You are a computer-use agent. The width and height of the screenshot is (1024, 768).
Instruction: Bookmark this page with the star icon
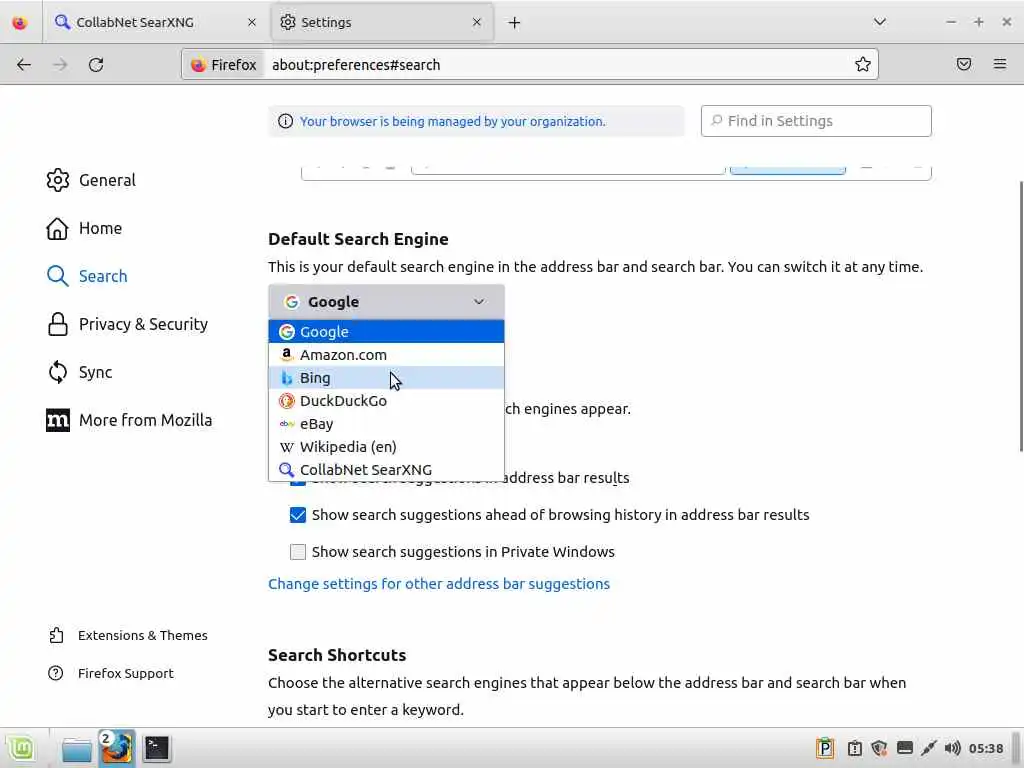point(863,64)
